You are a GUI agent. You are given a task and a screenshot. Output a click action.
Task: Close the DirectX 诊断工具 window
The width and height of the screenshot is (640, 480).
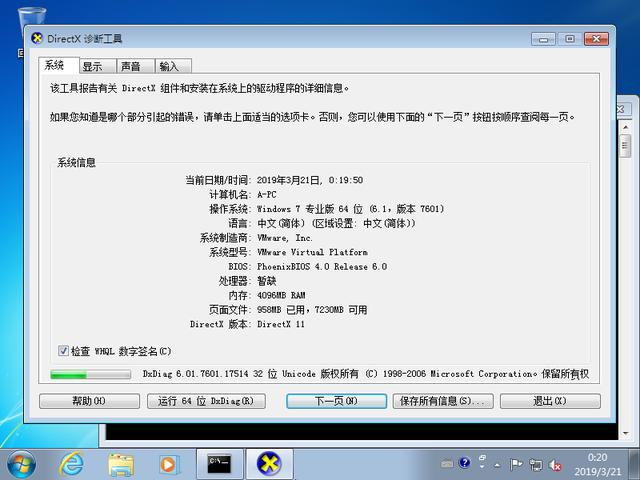596,39
